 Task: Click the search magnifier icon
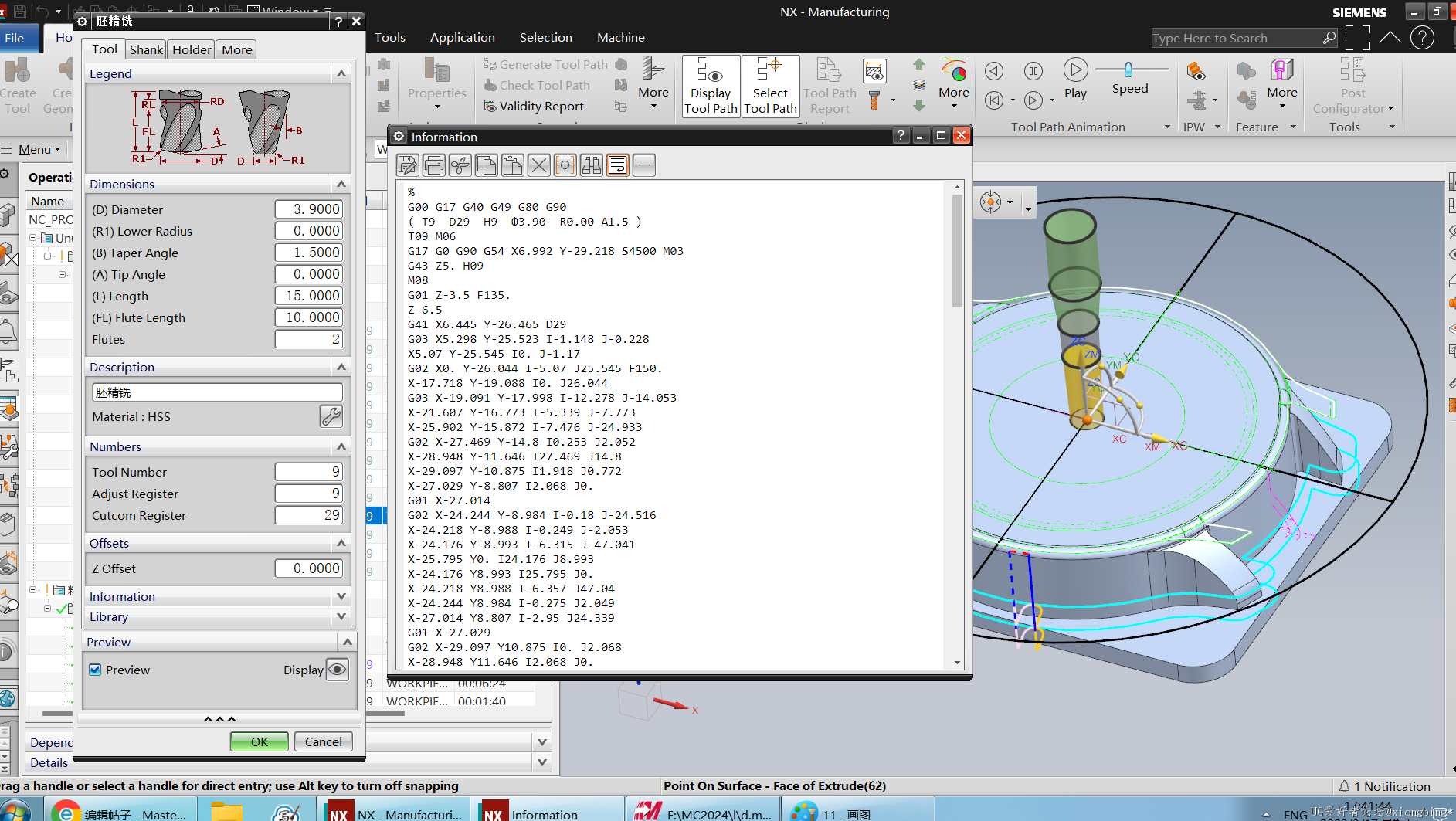[1329, 38]
